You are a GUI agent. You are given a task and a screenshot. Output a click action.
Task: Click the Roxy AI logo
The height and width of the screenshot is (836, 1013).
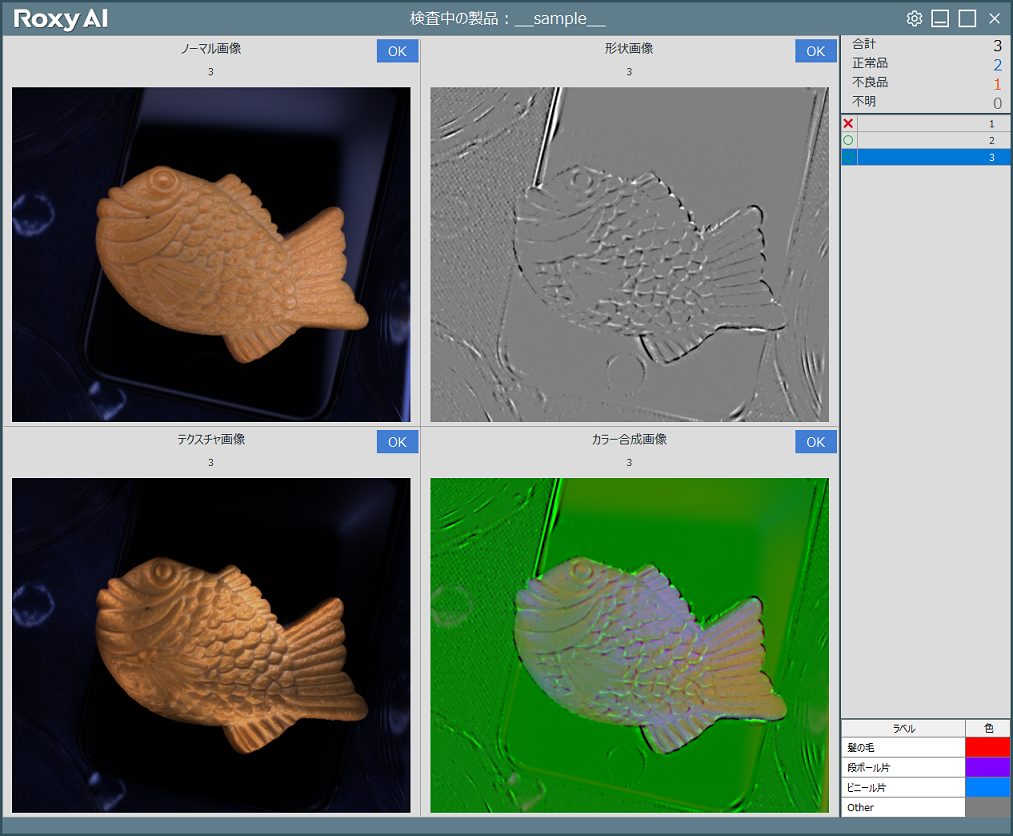[61, 19]
